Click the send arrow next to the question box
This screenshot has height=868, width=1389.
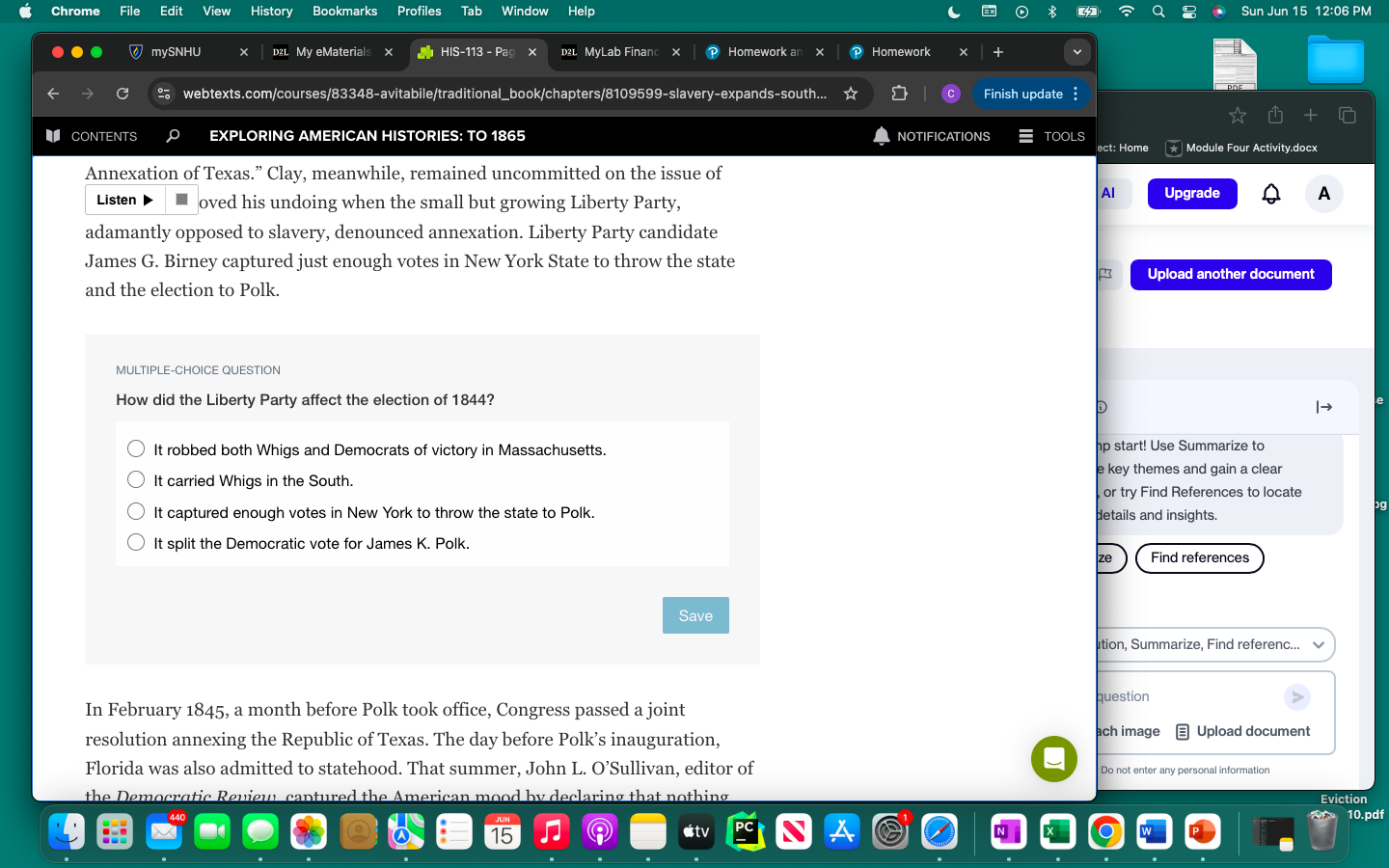pos(1297,697)
